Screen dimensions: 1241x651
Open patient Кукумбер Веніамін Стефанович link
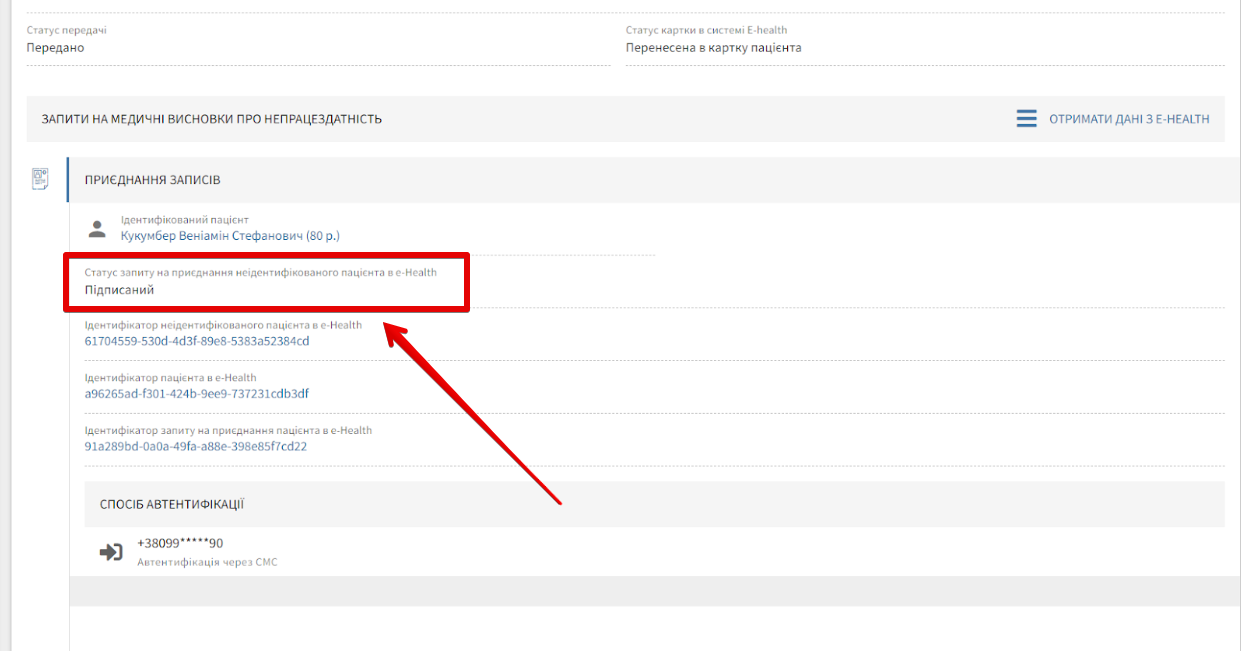[230, 236]
